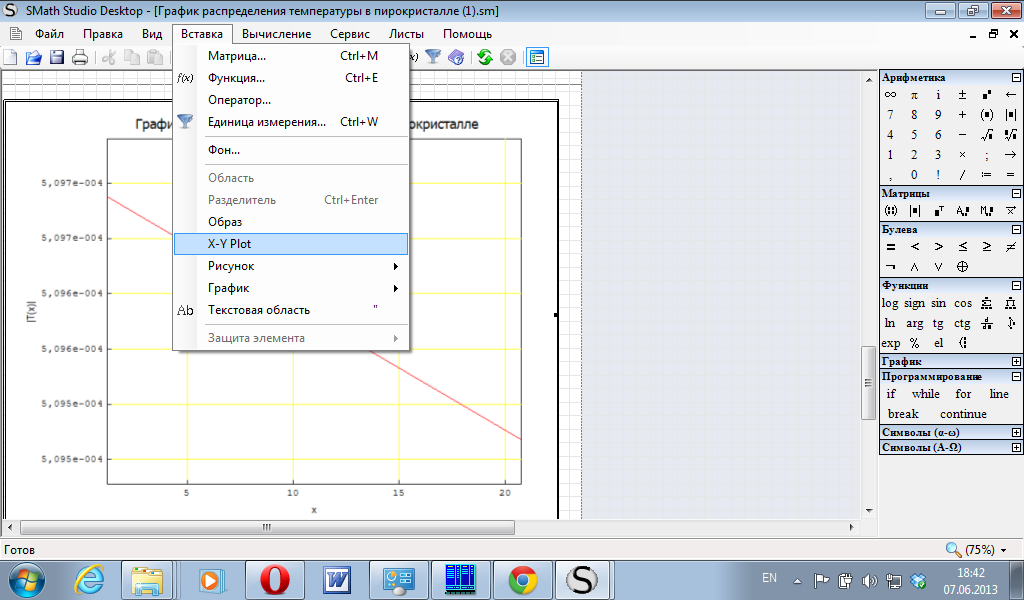Click the Save diskette toolbar icon
Screen dimensions: 1024x600
(57, 57)
